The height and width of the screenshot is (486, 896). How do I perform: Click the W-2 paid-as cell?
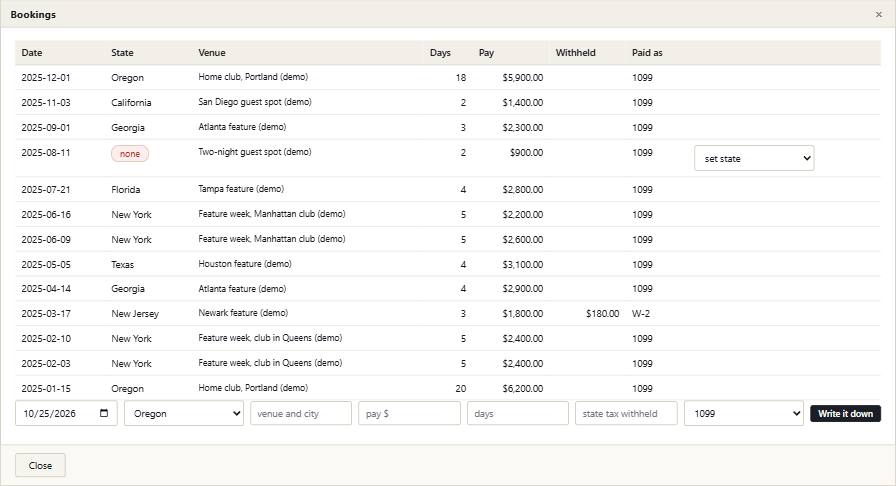coord(641,313)
